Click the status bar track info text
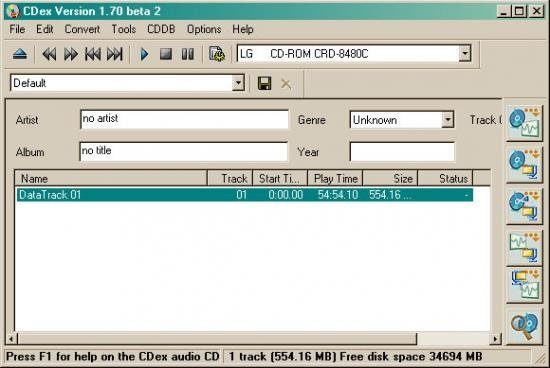This screenshot has height=368, width=550. (355, 357)
